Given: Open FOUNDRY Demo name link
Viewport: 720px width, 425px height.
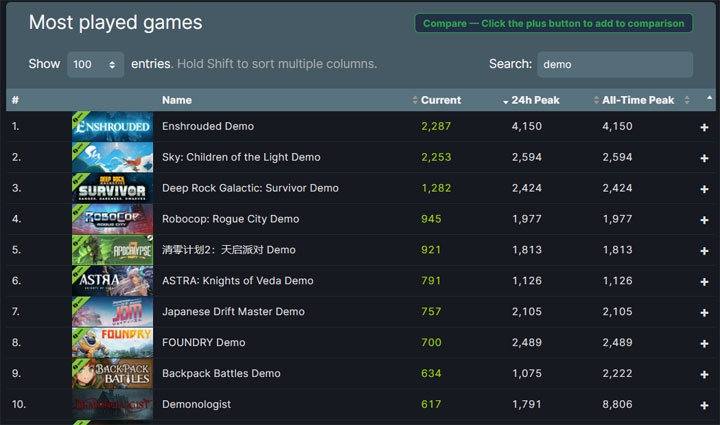Looking at the screenshot, I should coord(203,342).
